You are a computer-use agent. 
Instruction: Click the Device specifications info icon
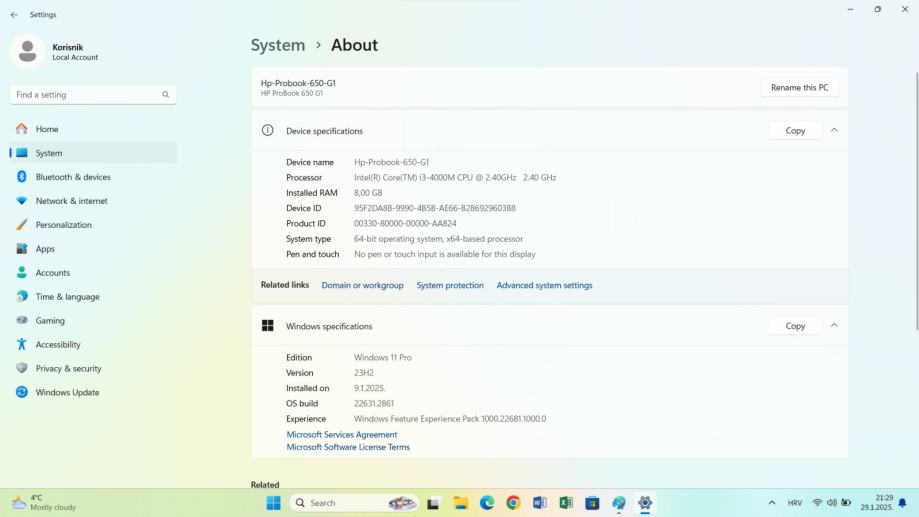coord(267,131)
